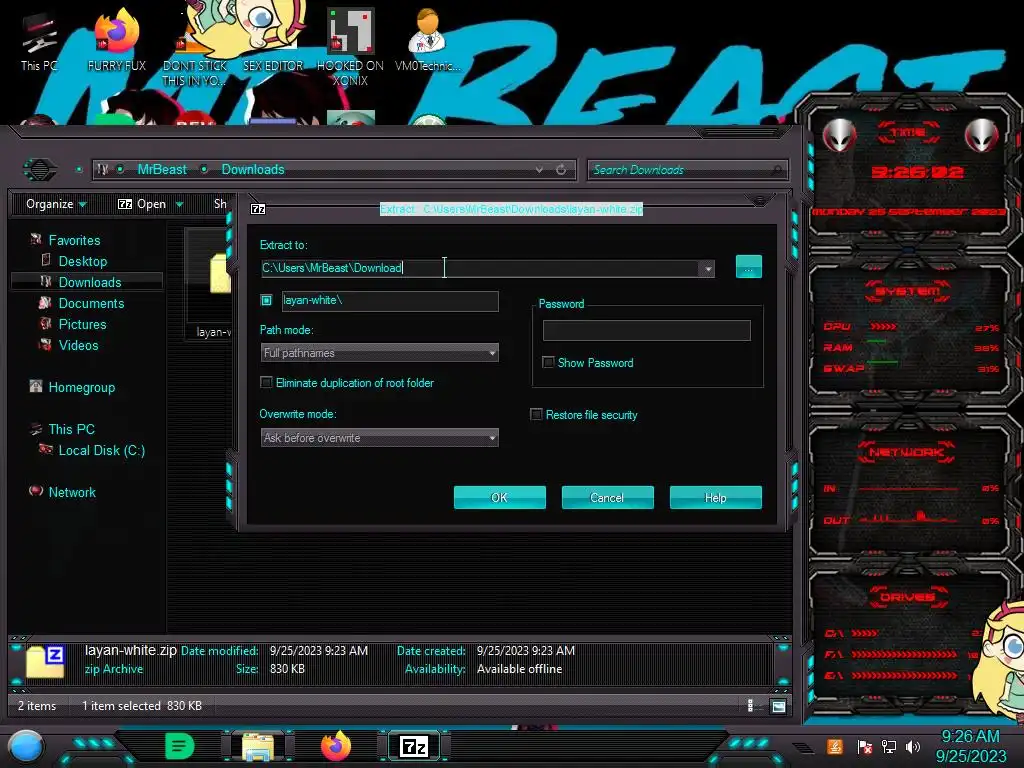Switch to large icons view in status bar
Viewport: 1024px width, 768px height.
click(778, 706)
